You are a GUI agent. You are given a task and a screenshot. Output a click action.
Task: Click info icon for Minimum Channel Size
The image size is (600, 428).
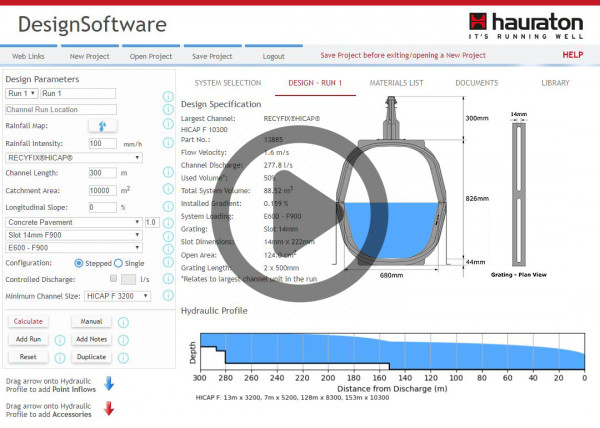point(168,295)
